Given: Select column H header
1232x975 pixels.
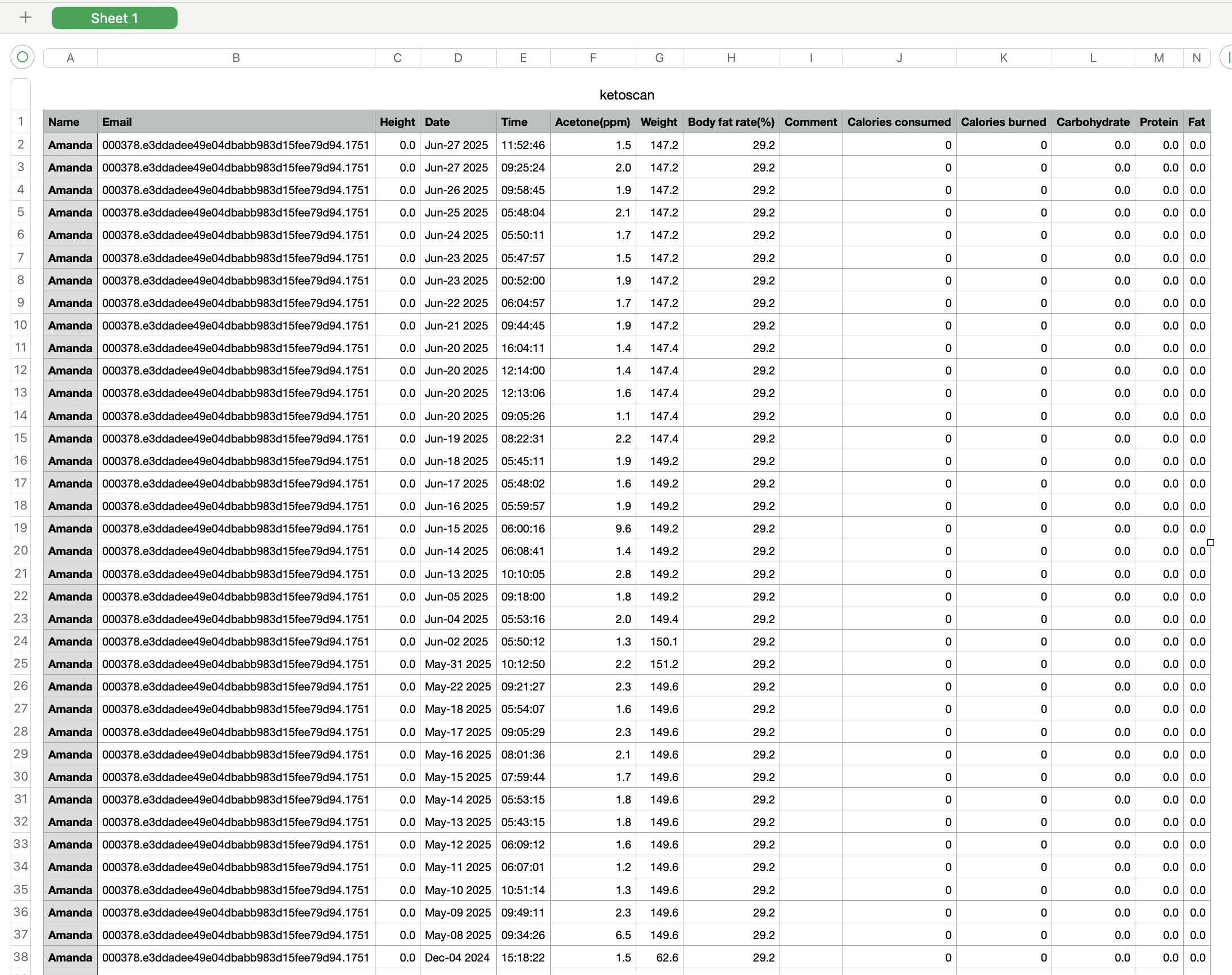Looking at the screenshot, I should [731, 58].
